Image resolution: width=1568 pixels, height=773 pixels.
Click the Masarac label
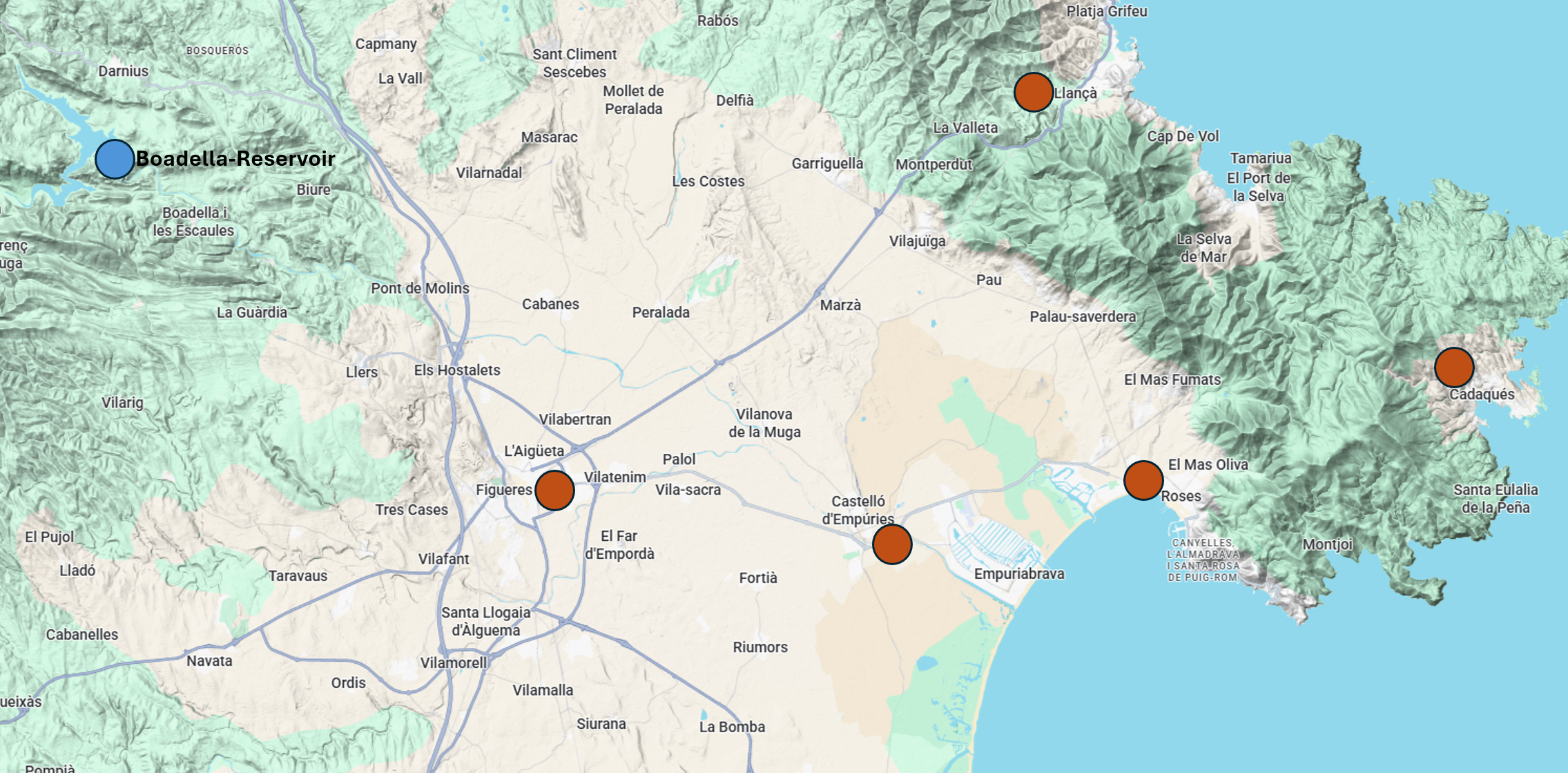click(549, 137)
